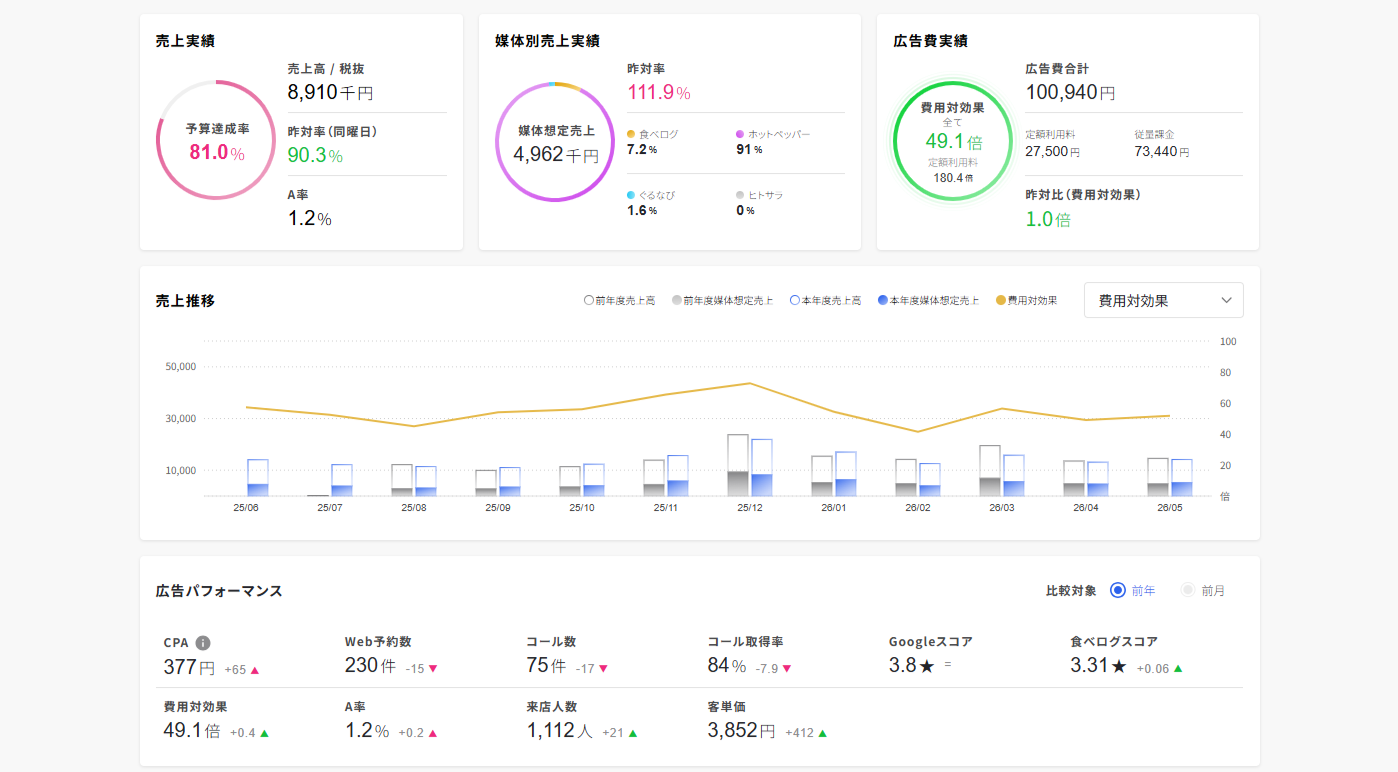
Task: Click the 媒体想定売上 donut chart
Action: click(555, 142)
